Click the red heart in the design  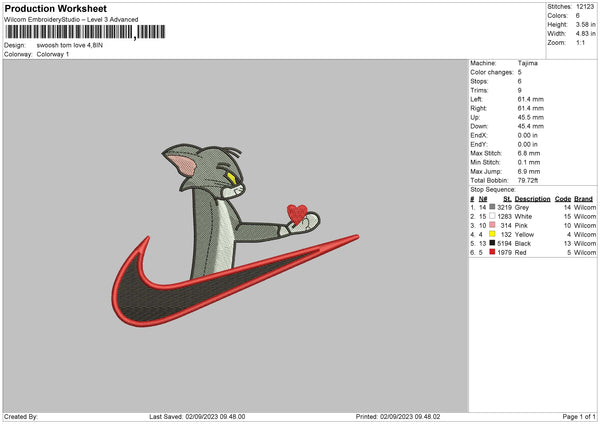click(x=297, y=214)
